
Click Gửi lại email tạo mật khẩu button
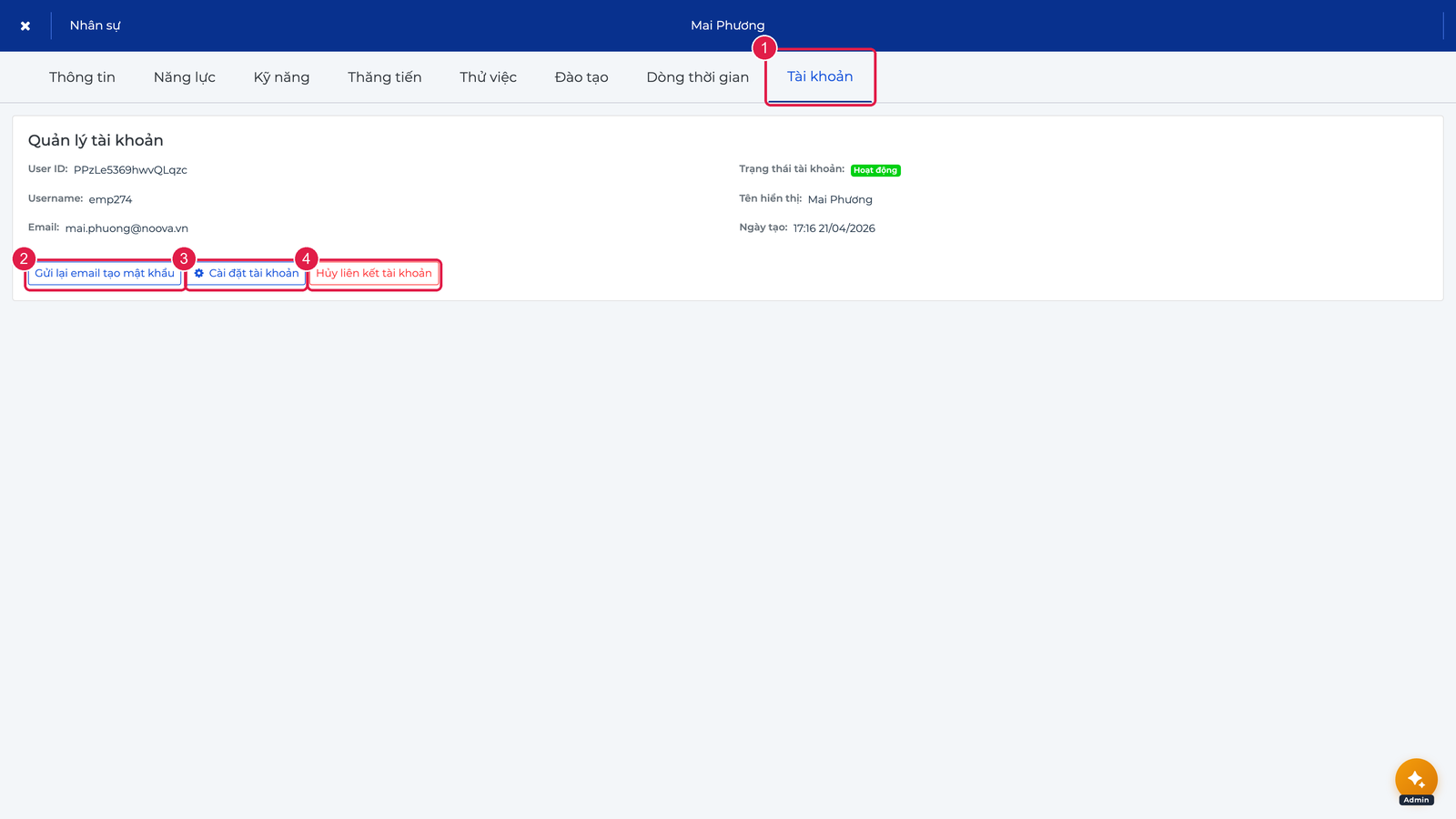click(x=105, y=273)
